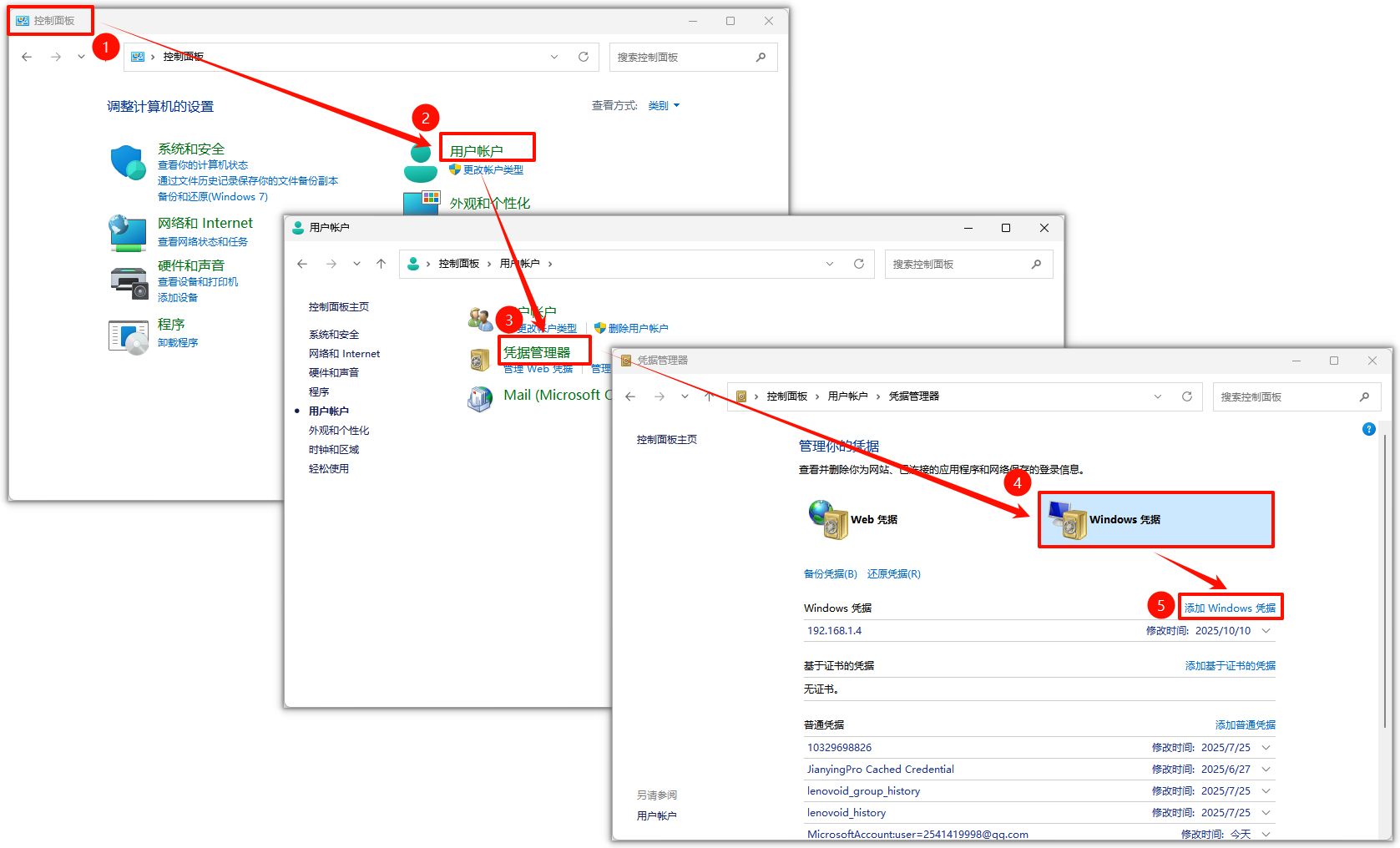Click 用户帐户 in the Credential Manager breadcrumb
The height and width of the screenshot is (848, 1400).
[847, 396]
